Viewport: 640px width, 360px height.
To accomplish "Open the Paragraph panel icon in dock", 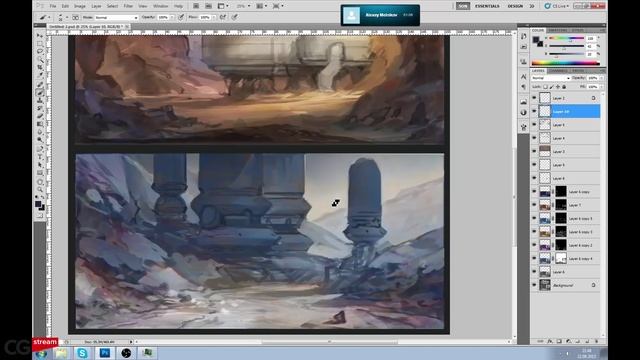I will click(524, 87).
